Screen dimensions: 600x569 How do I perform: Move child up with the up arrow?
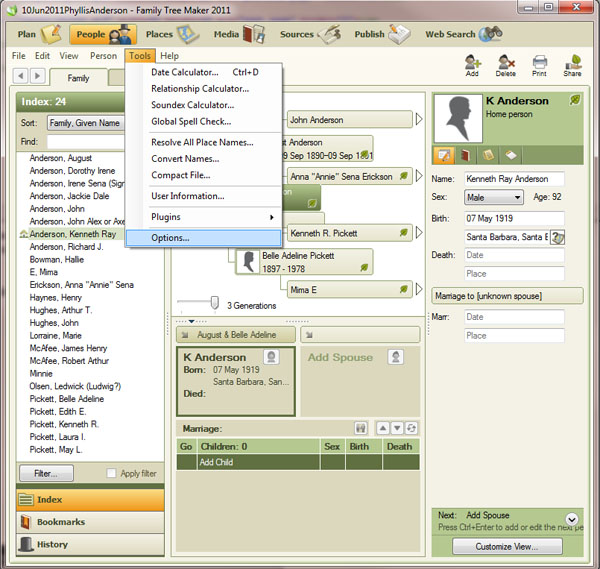click(x=383, y=428)
